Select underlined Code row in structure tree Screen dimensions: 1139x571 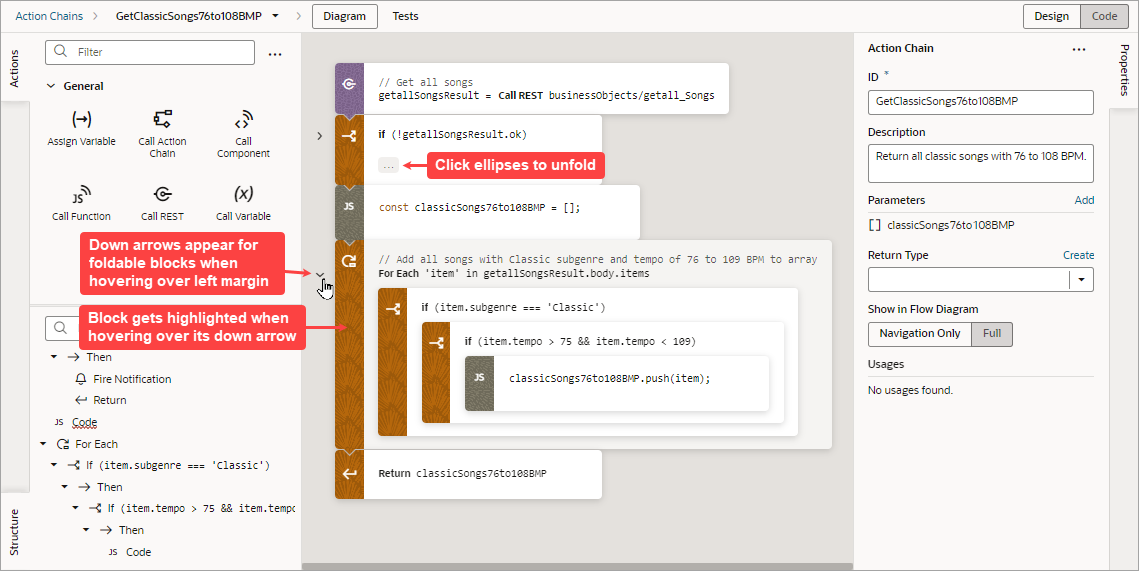(84, 422)
